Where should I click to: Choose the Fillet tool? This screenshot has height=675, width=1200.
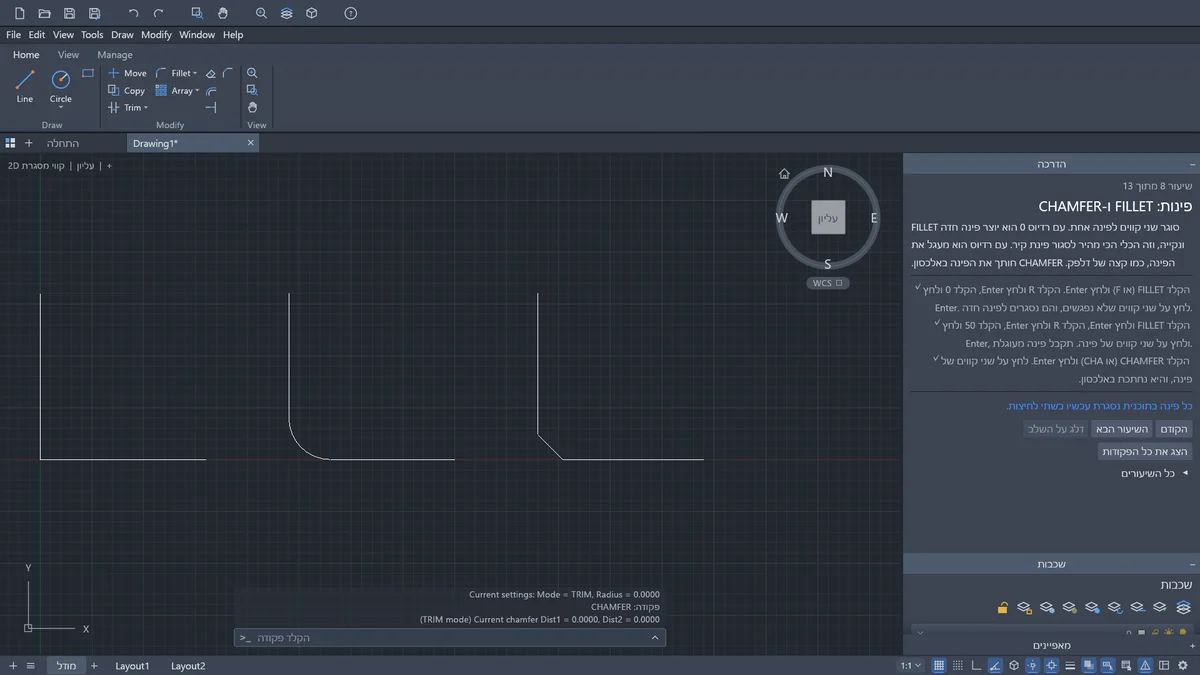coord(172,73)
